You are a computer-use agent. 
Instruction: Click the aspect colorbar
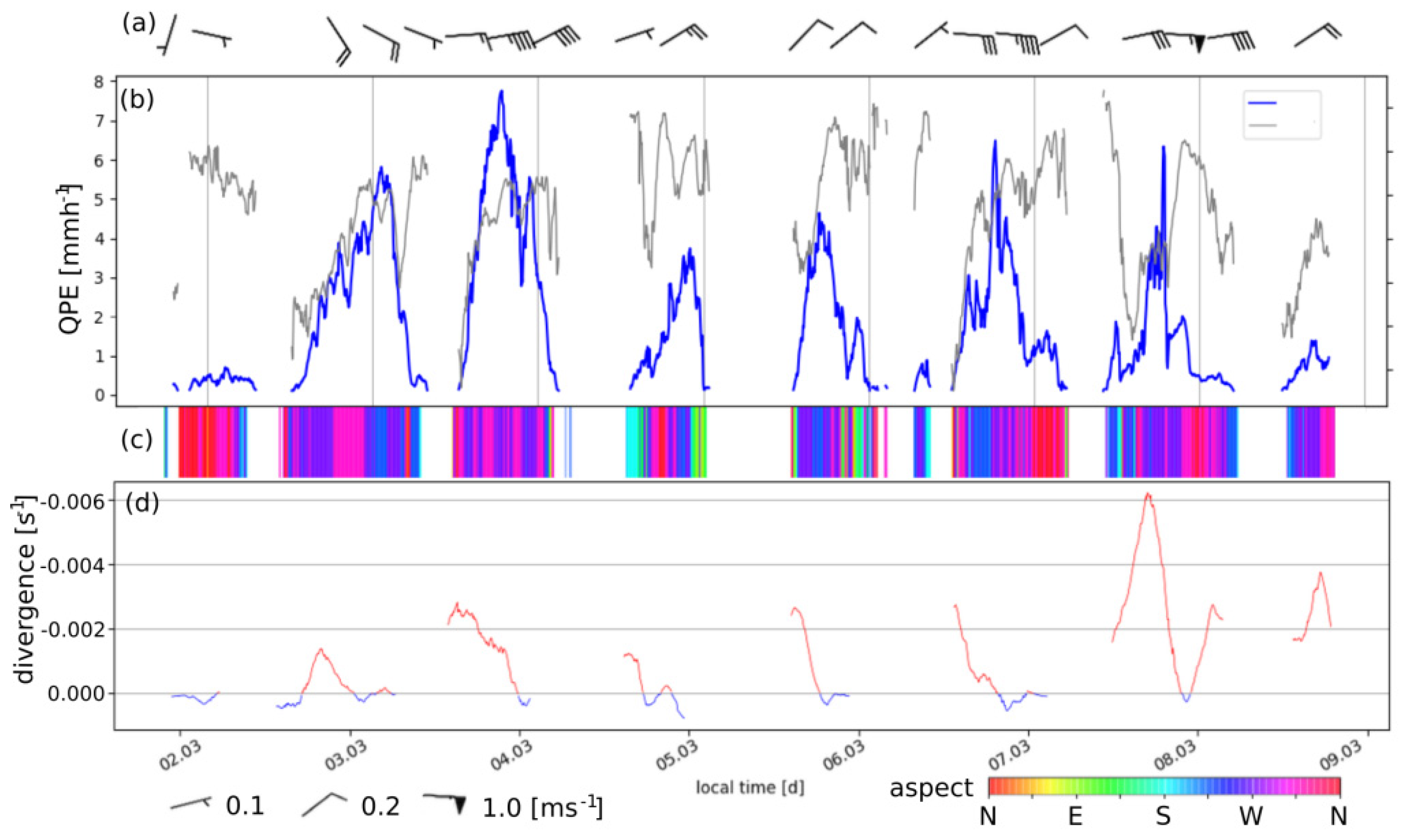(x=1165, y=787)
